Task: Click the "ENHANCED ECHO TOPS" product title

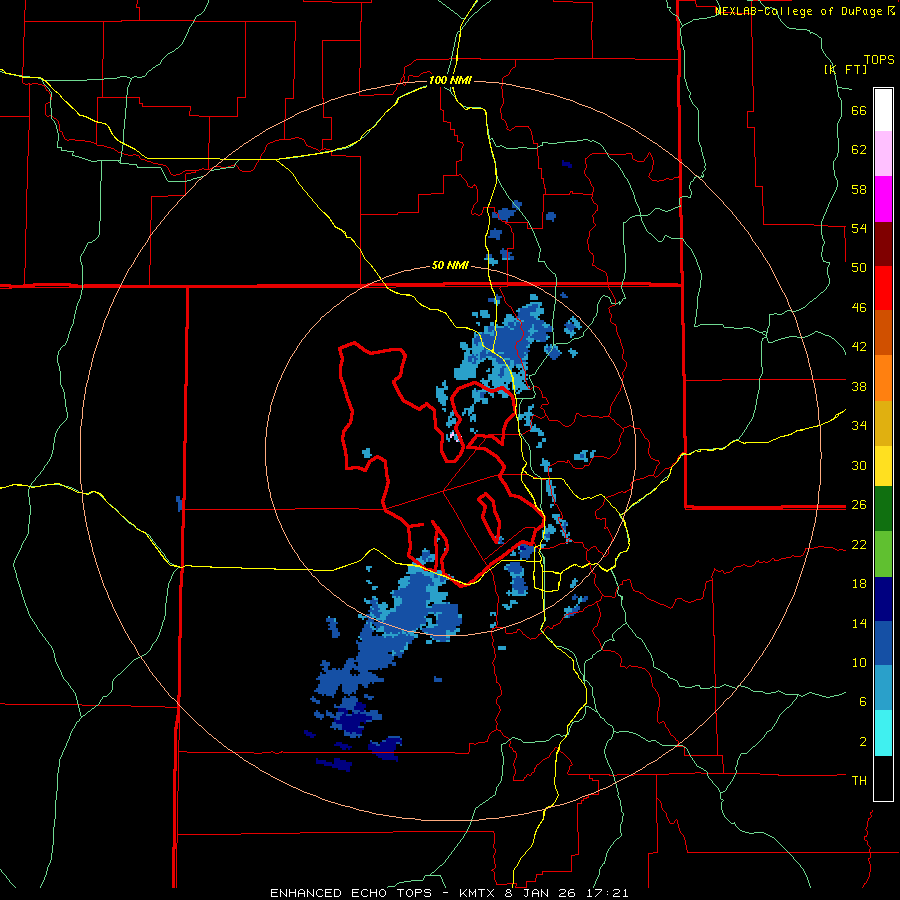Action: pyautogui.click(x=351, y=893)
